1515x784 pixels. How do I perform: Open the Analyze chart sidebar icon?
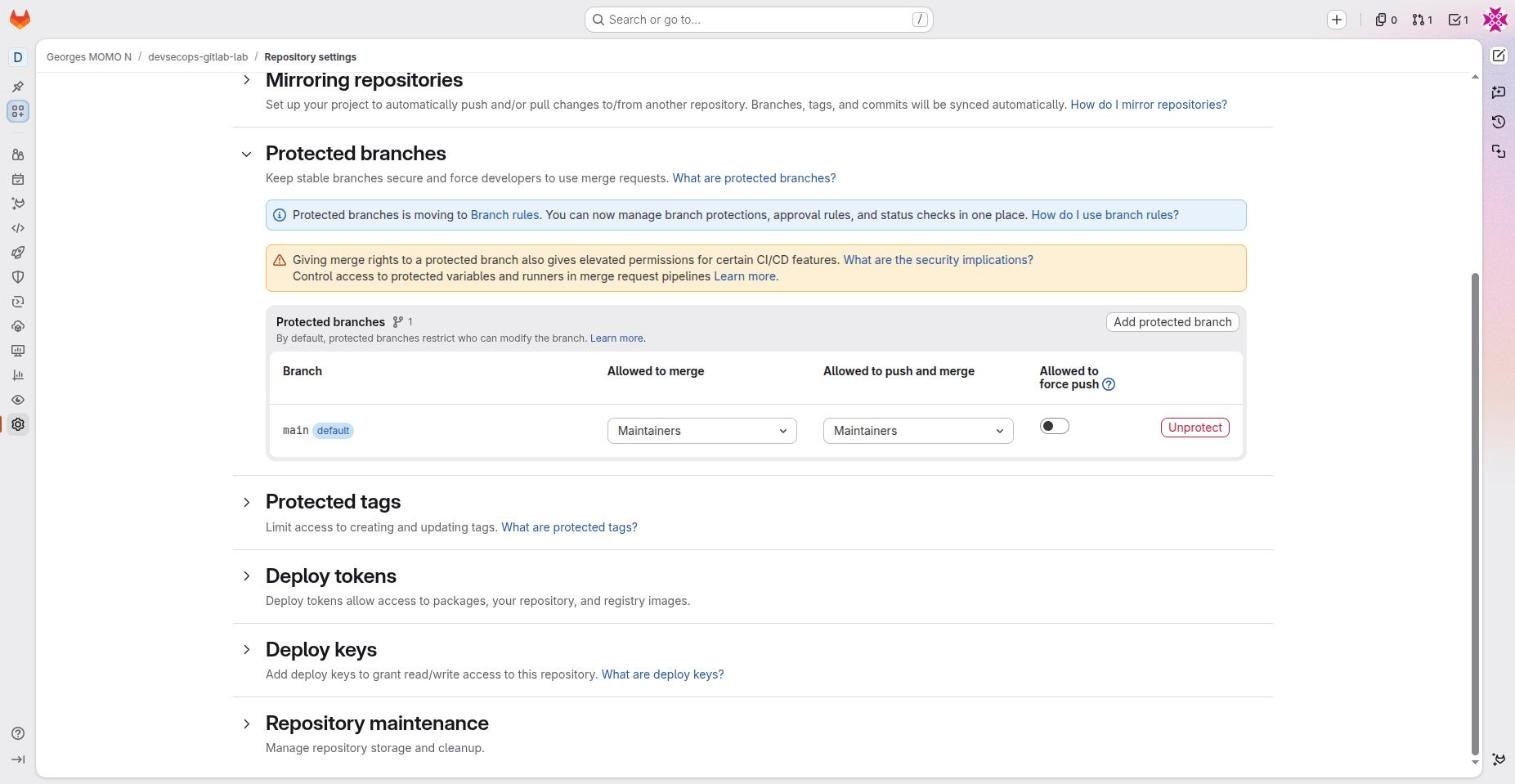17,375
